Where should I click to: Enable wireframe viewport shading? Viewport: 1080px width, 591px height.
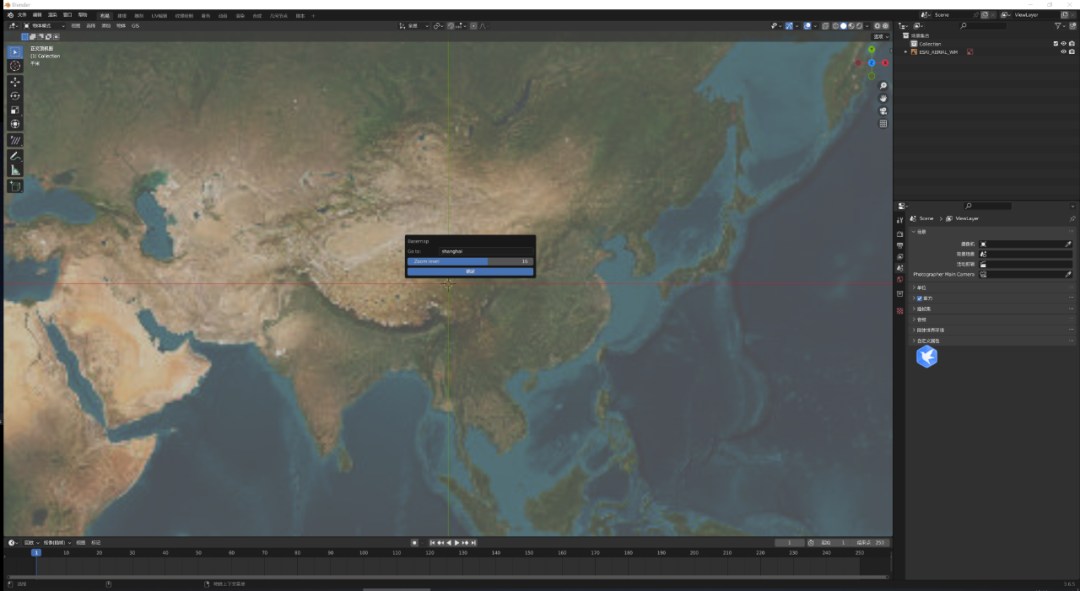coord(835,26)
